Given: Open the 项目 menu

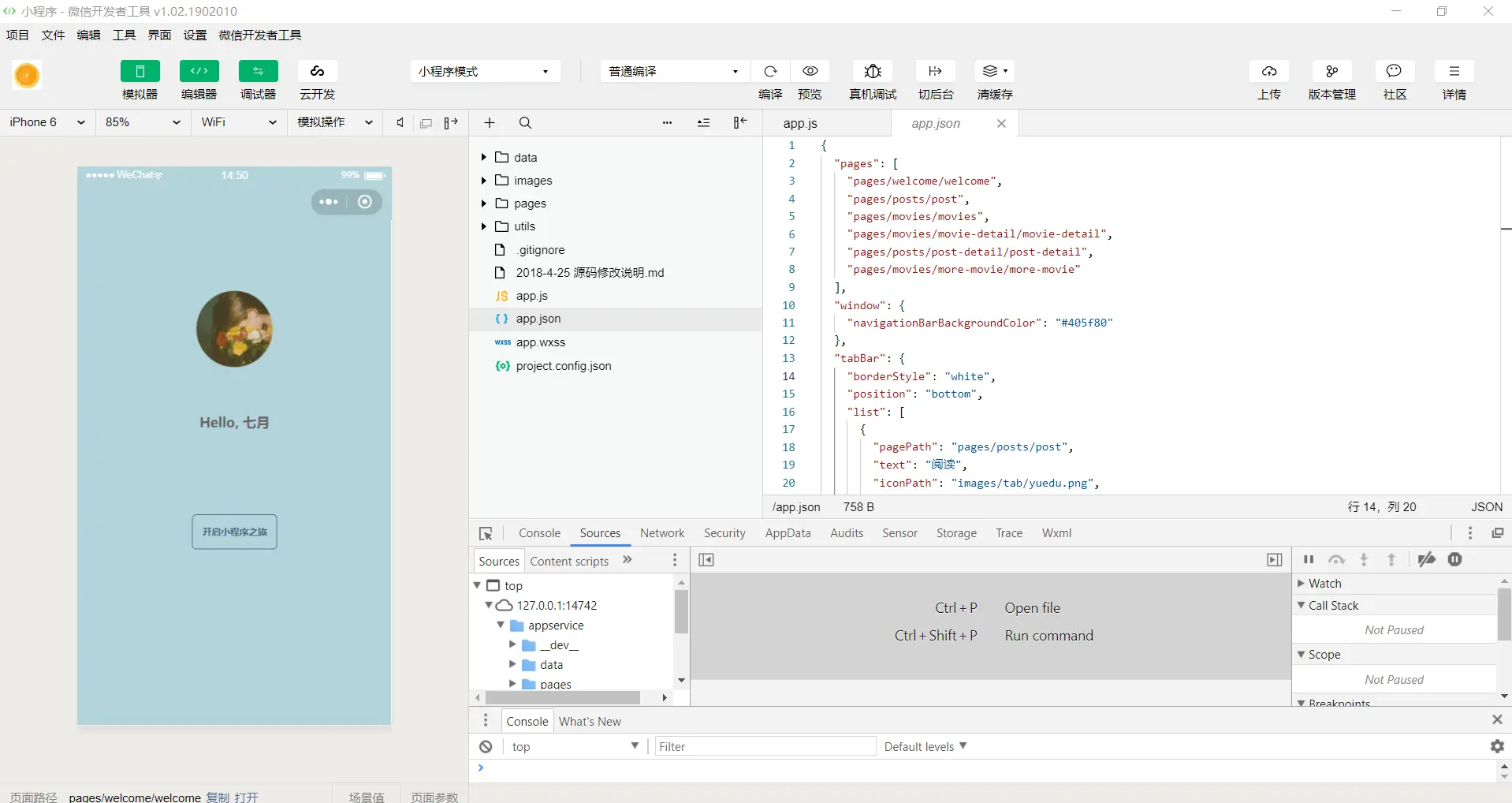Looking at the screenshot, I should tap(17, 35).
